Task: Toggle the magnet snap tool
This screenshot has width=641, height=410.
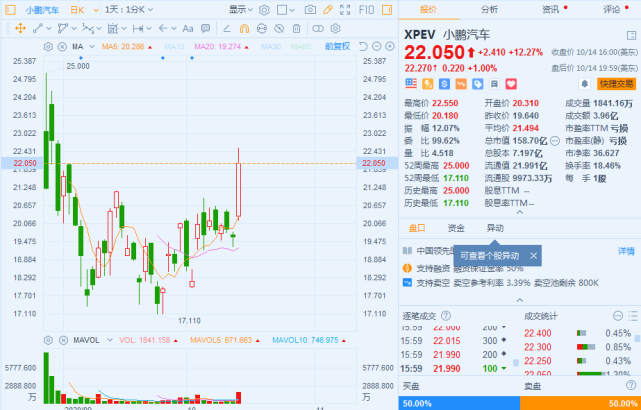Action: coord(244,28)
